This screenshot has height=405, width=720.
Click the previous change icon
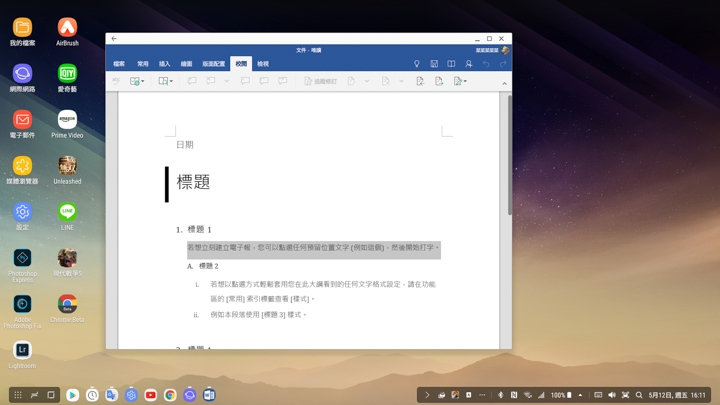(x=420, y=81)
